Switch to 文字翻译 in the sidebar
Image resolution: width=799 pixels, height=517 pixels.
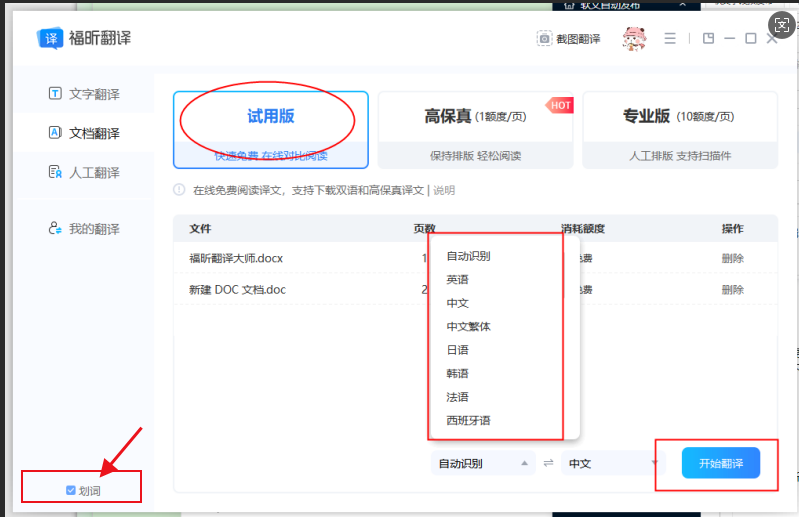tap(84, 94)
